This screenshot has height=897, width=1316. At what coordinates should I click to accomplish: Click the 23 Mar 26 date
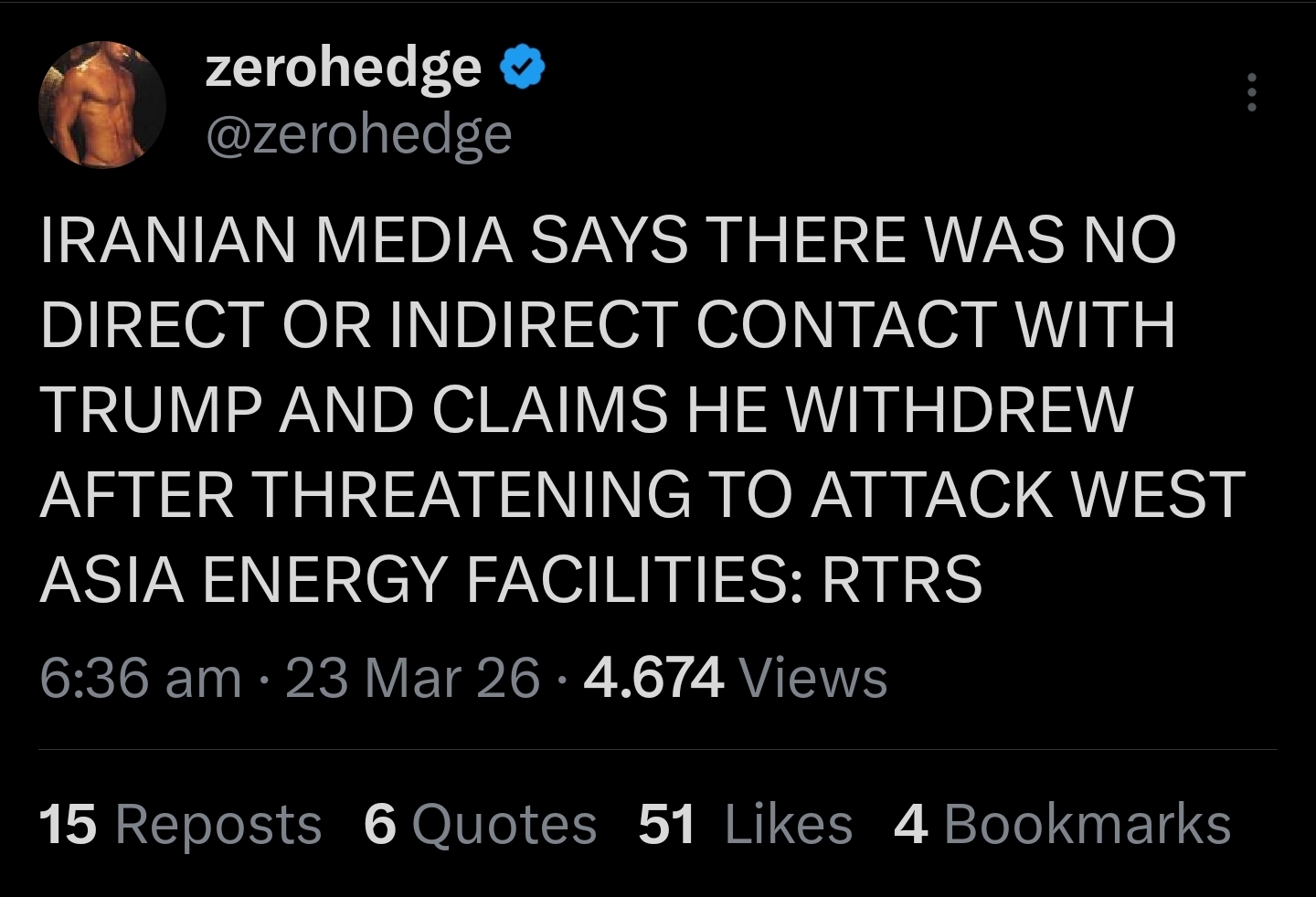(413, 678)
